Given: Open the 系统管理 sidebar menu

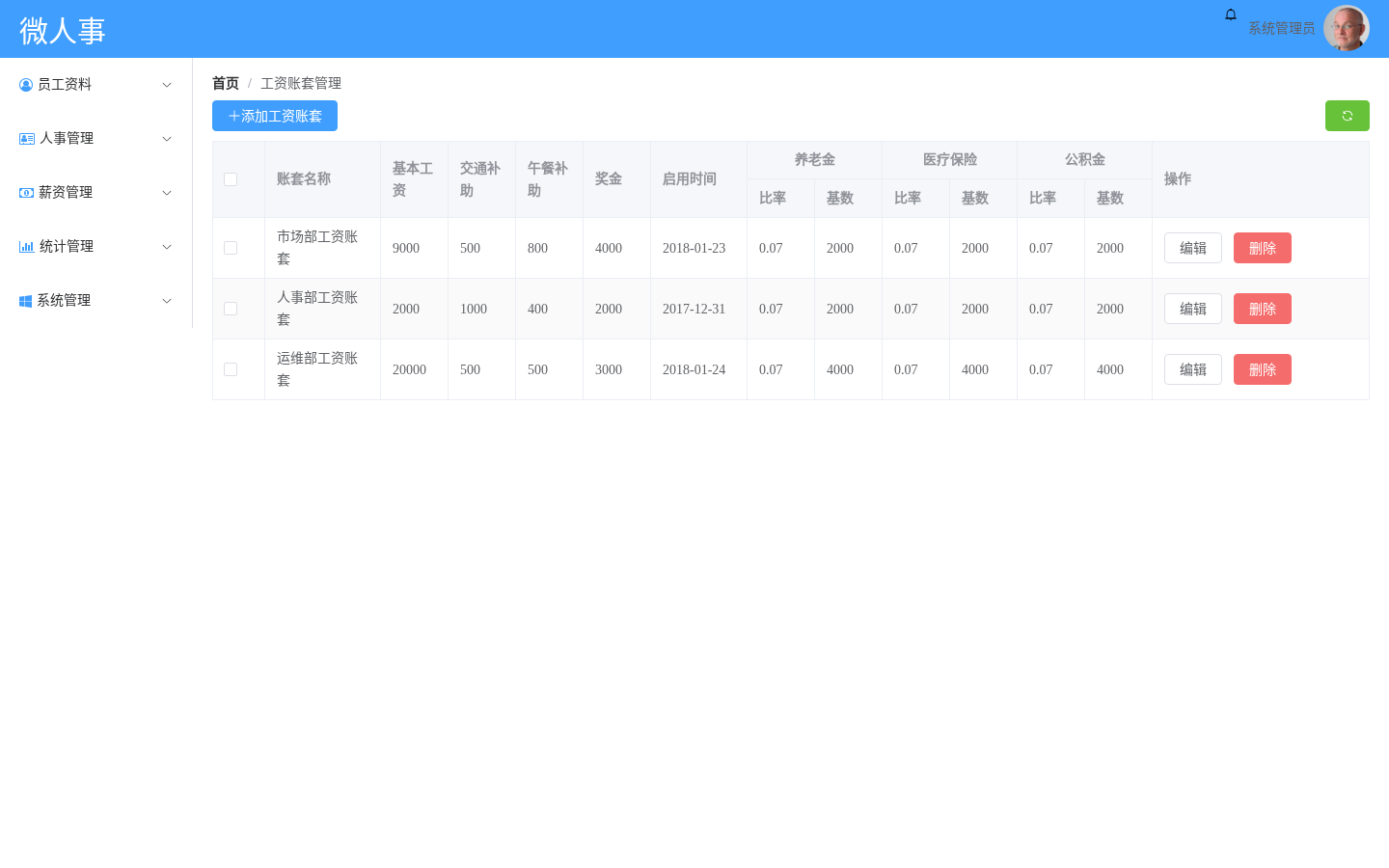Looking at the screenshot, I should (96, 301).
